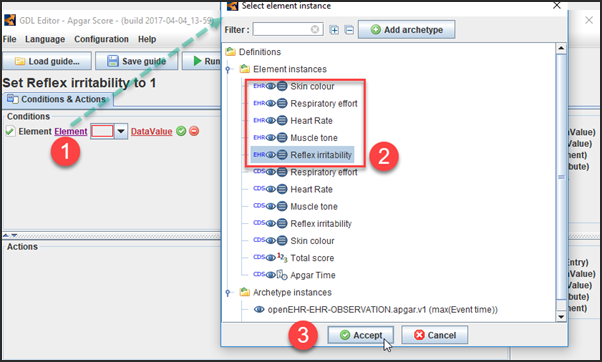Viewport: 602px width, 362px height.
Task: Click the data icon beside EHR Heart Rate
Action: tap(282, 121)
